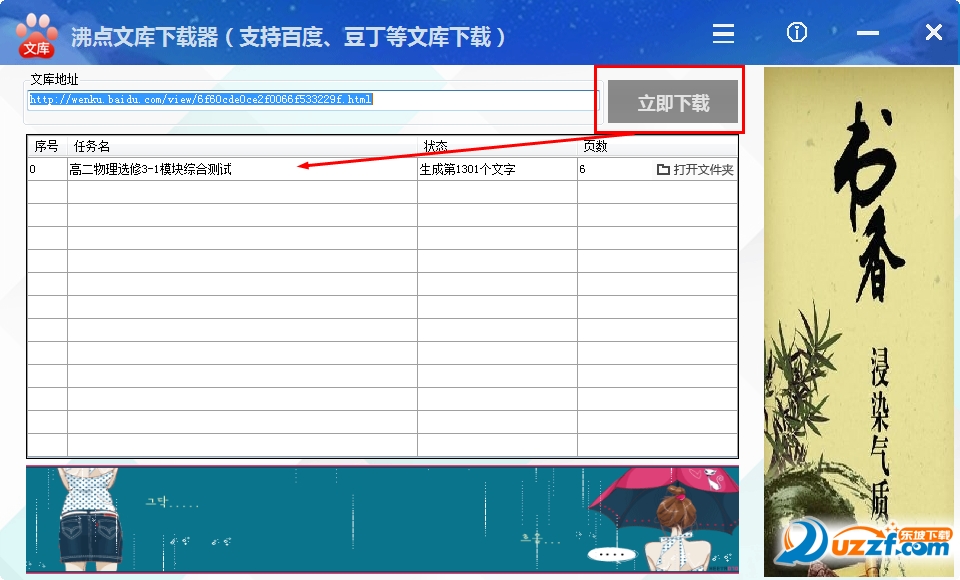Open folder via 打开文件夹 icon
Image resolution: width=960 pixels, height=580 pixels.
pyautogui.click(x=663, y=170)
